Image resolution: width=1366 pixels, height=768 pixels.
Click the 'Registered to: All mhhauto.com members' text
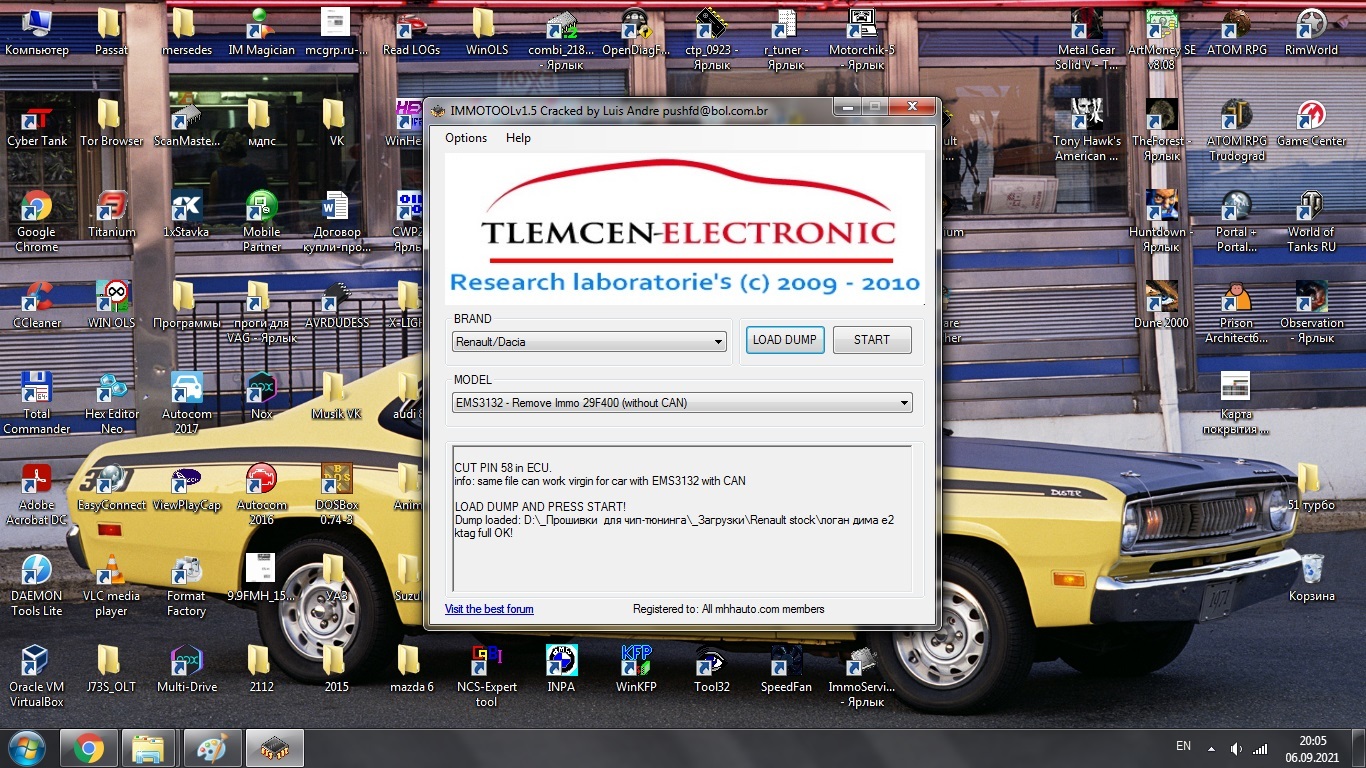(729, 609)
